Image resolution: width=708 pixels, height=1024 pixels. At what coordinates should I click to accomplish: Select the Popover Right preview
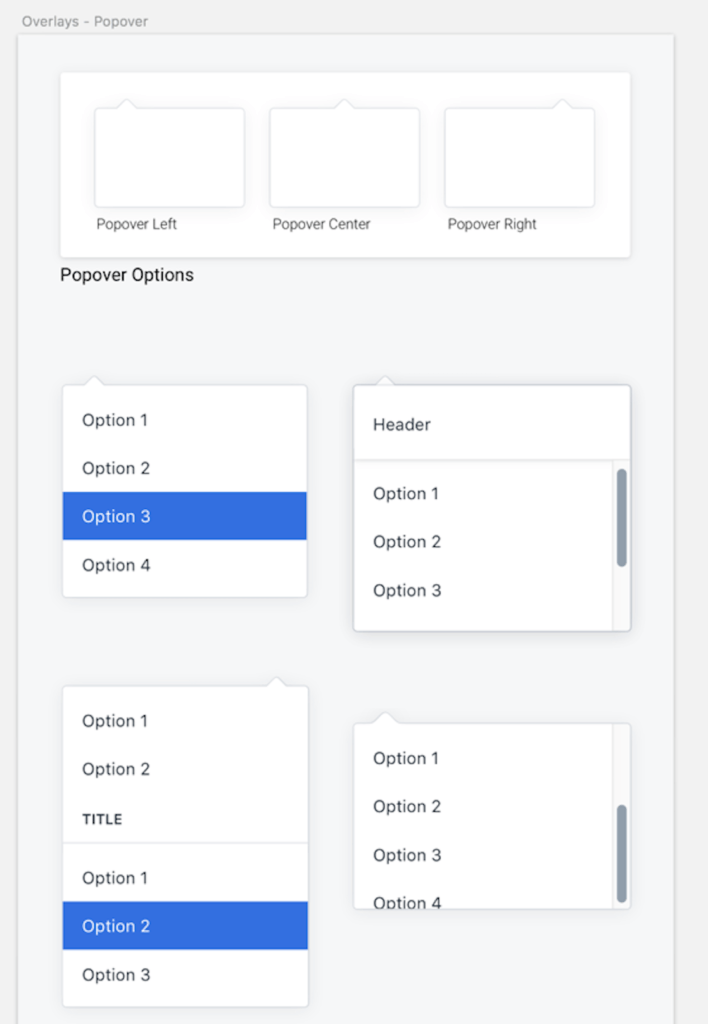point(518,155)
